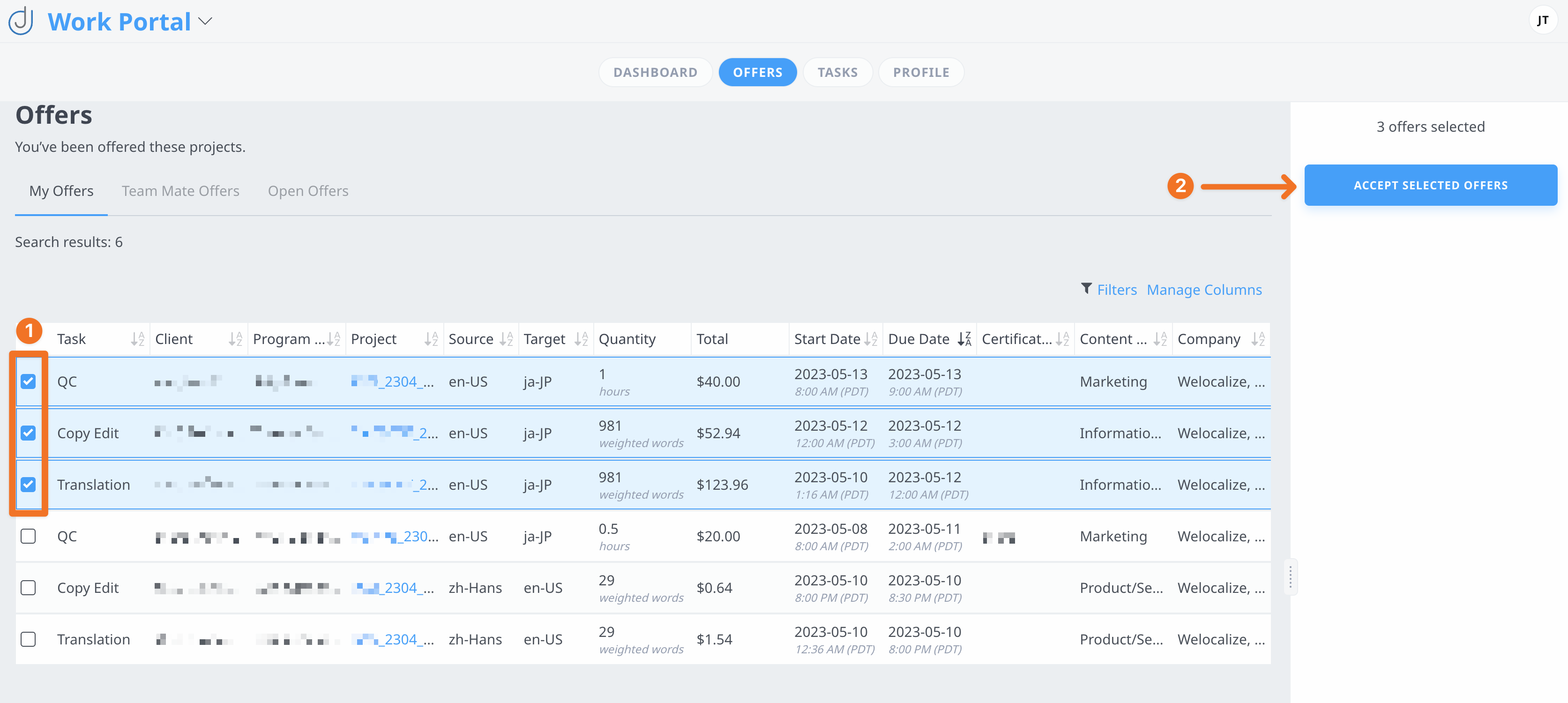Click the Work Portal logo icon
Image resolution: width=1568 pixels, height=703 pixels.
point(21,21)
